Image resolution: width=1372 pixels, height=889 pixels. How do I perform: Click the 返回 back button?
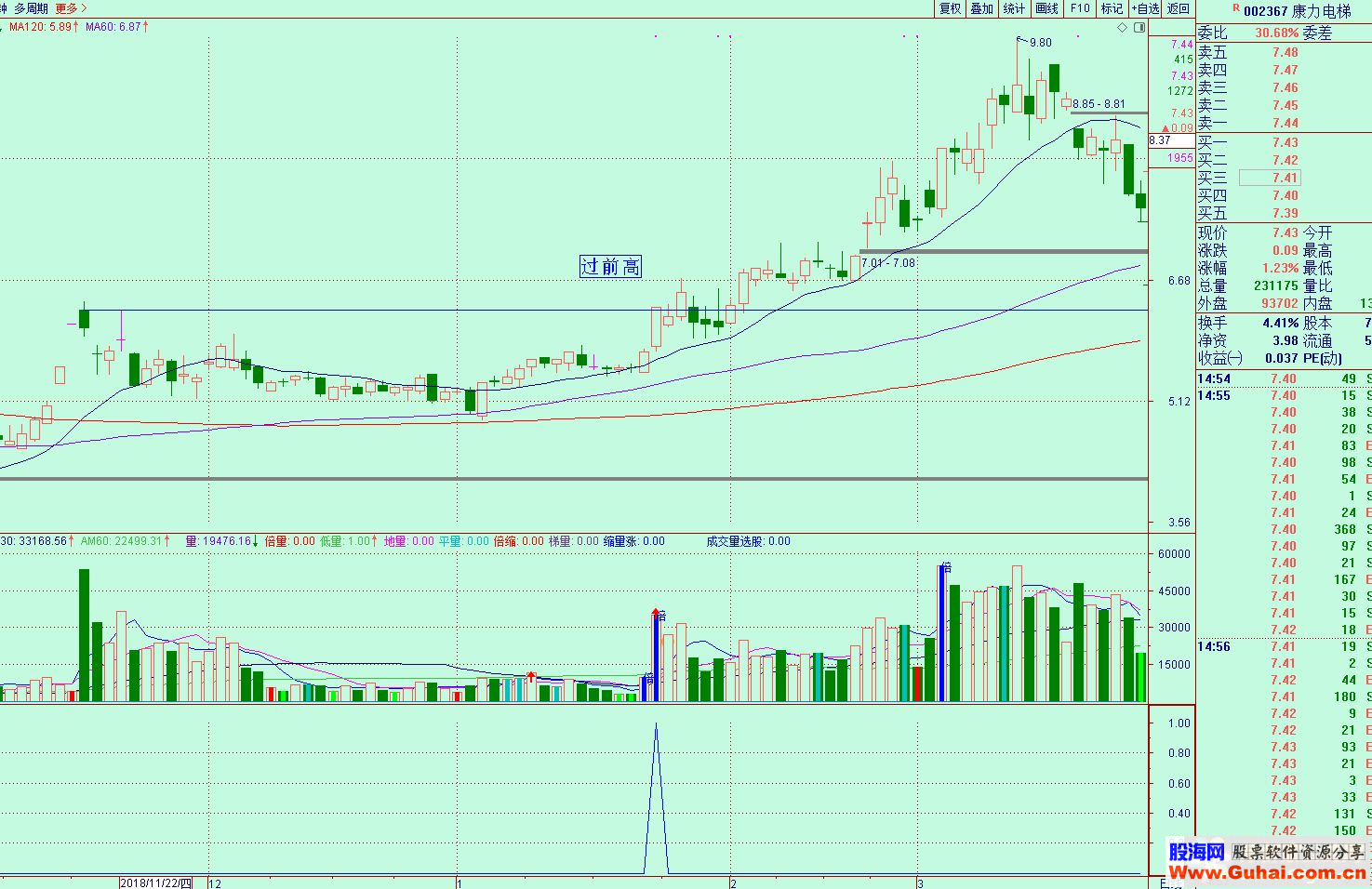(x=1179, y=8)
